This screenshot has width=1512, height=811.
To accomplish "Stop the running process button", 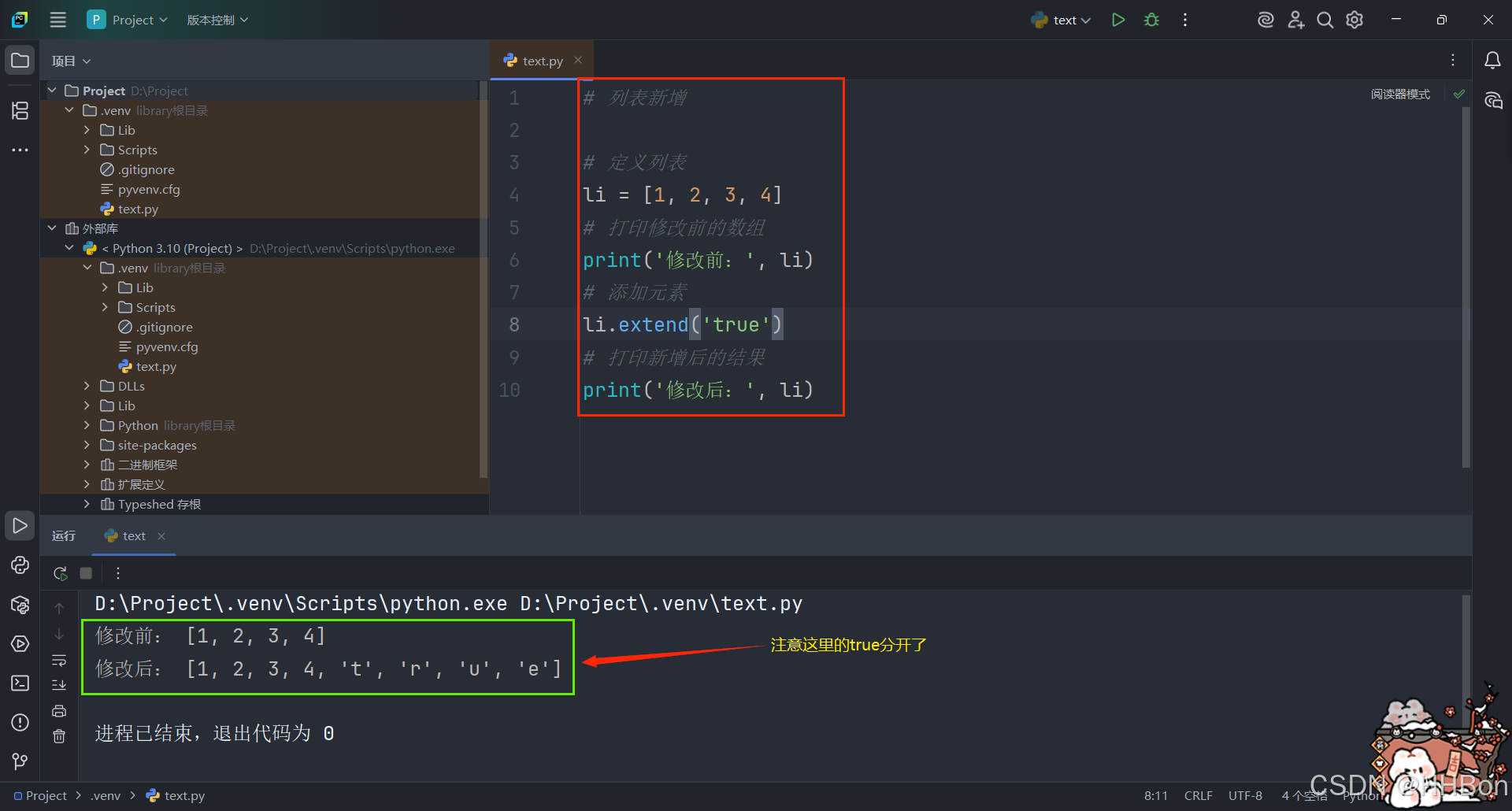I will point(86,573).
